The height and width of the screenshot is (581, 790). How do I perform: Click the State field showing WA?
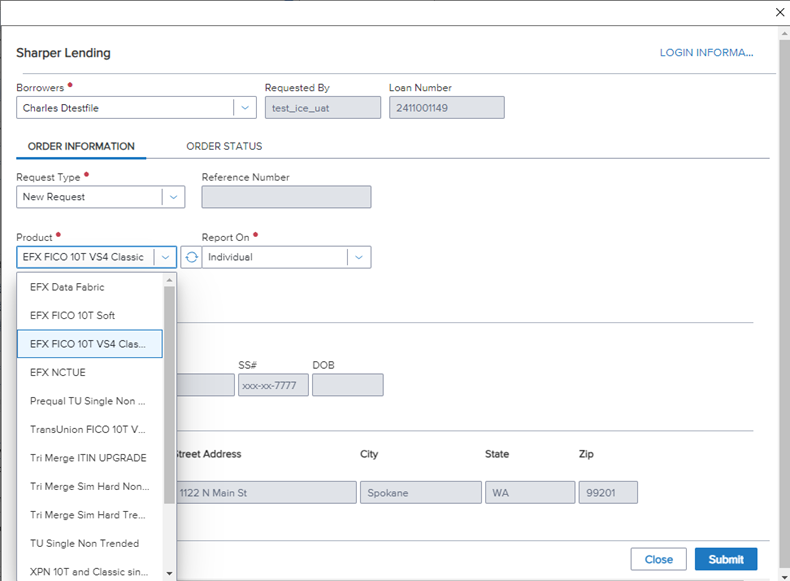530,492
